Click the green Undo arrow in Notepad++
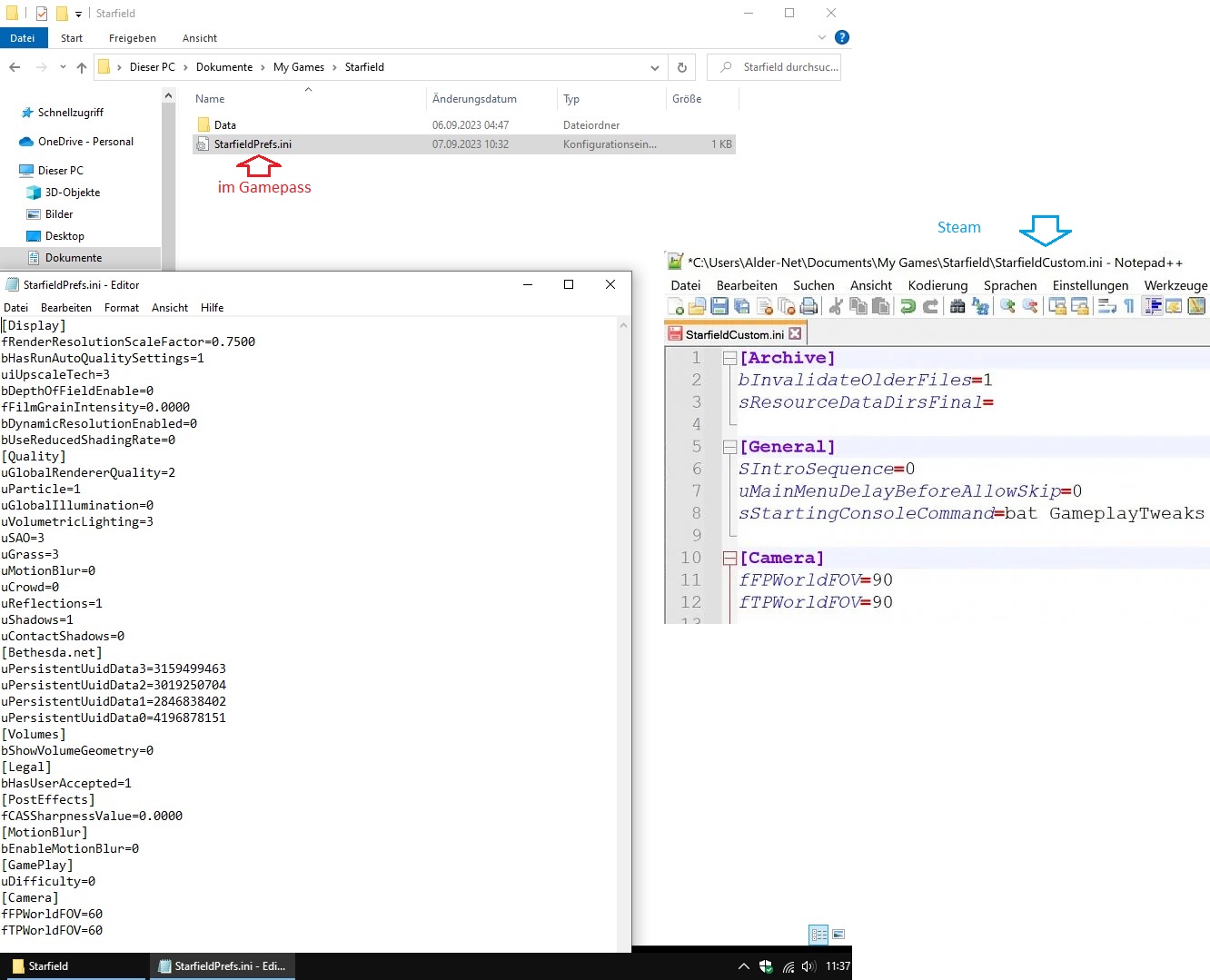1210x980 pixels. tap(907, 306)
